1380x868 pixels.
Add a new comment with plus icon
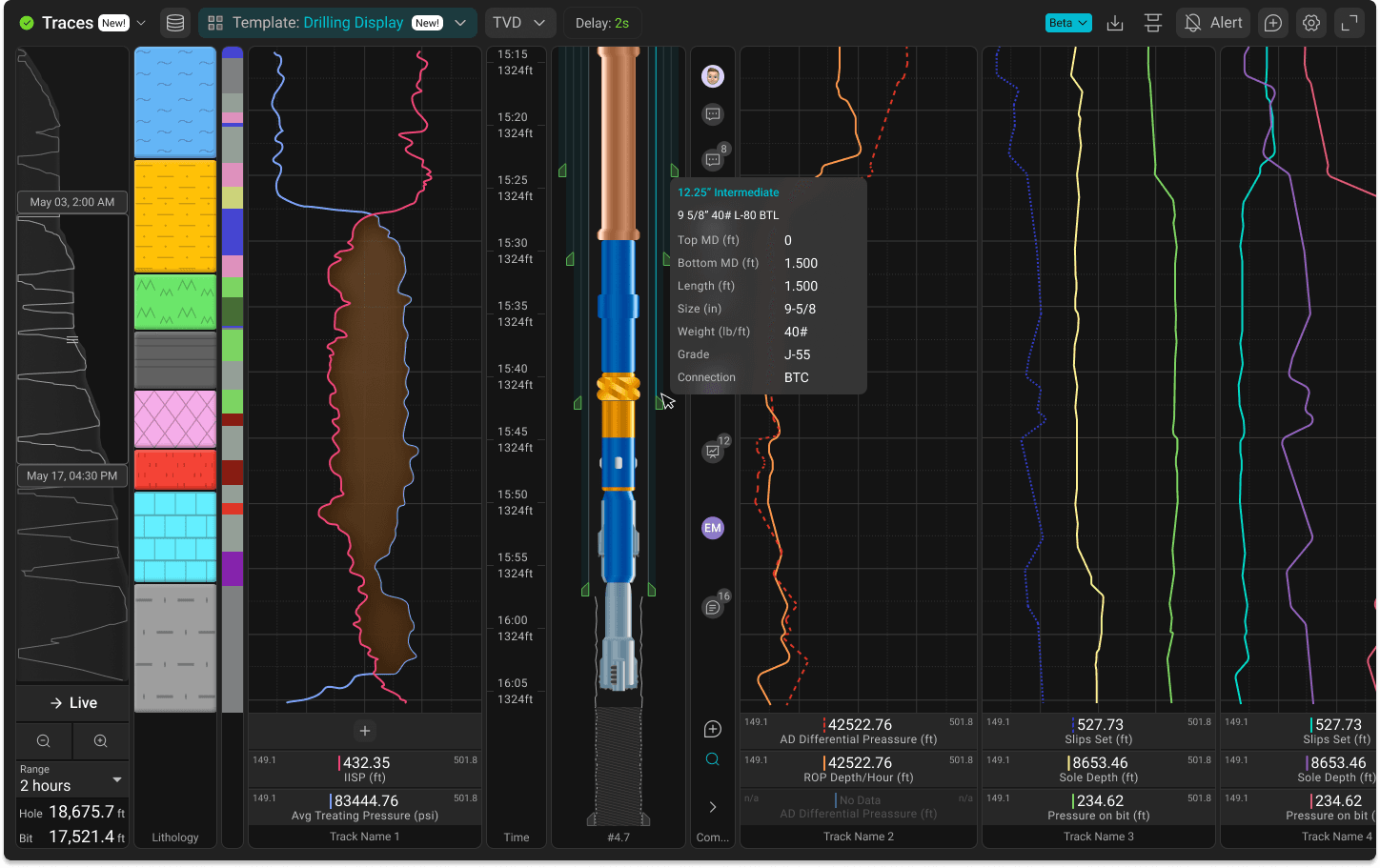coord(713,729)
